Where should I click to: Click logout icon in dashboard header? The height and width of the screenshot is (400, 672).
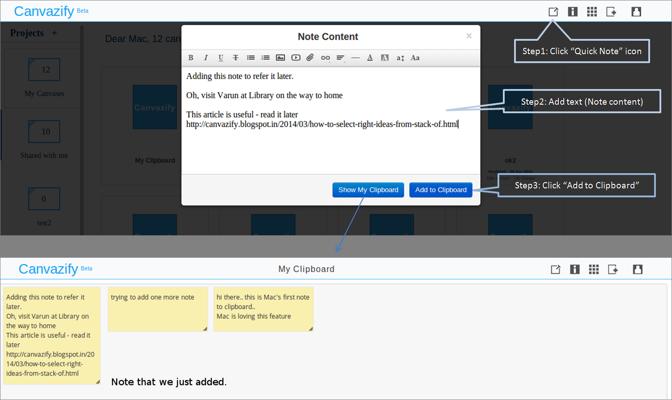[611, 12]
